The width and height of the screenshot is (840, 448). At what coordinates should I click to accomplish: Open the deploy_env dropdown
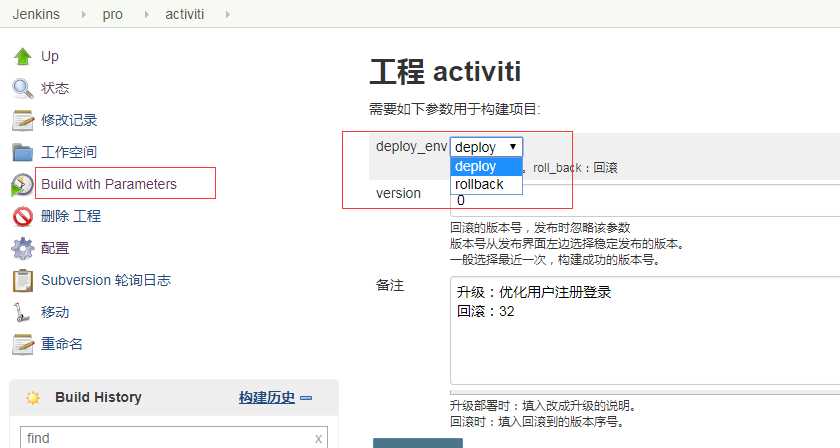[x=486, y=147]
